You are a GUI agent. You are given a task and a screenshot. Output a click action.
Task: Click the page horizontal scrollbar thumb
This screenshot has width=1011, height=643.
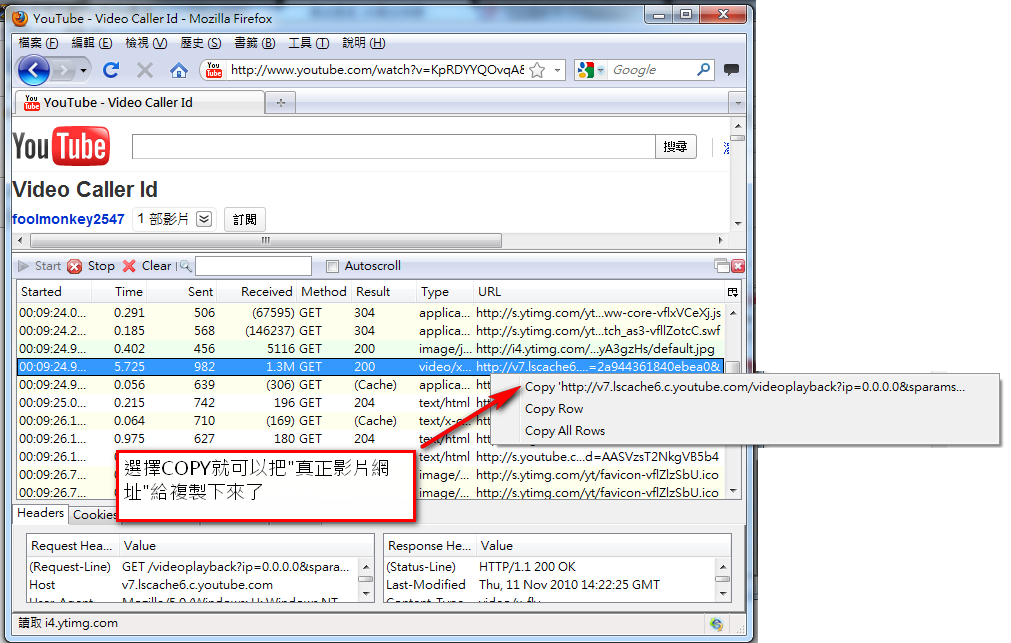(x=266, y=241)
